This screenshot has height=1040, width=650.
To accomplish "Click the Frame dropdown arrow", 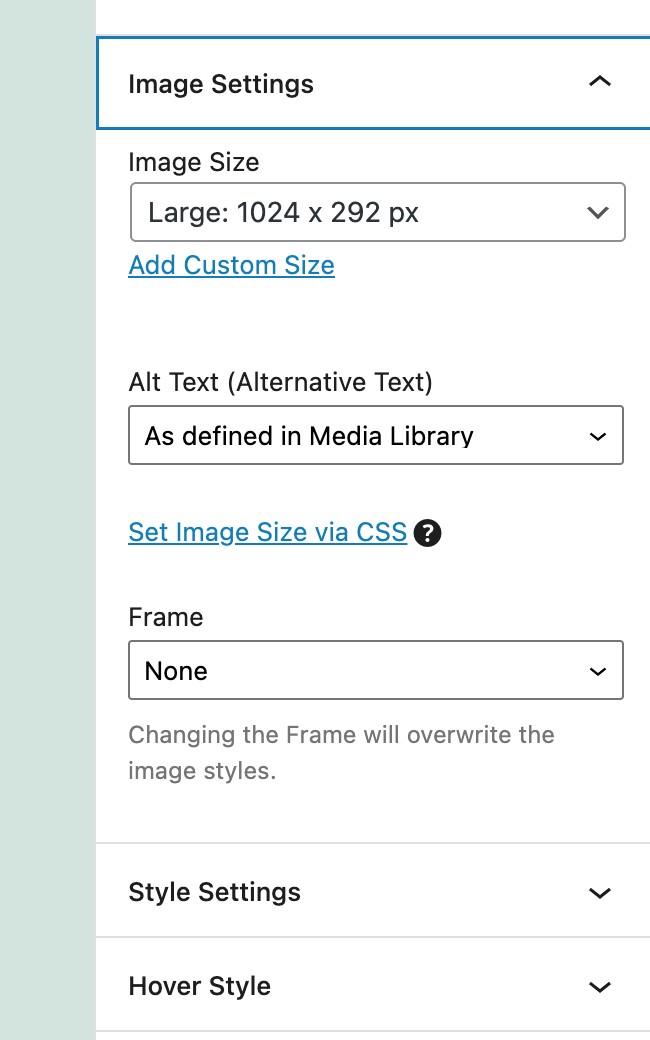I will point(598,671).
